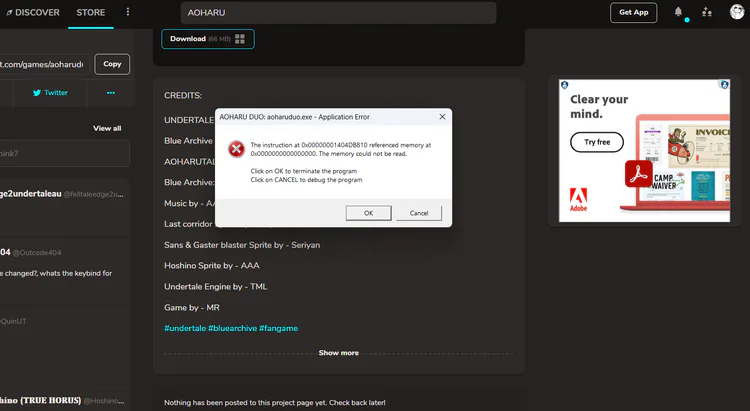Copy the game URL

click(x=112, y=64)
